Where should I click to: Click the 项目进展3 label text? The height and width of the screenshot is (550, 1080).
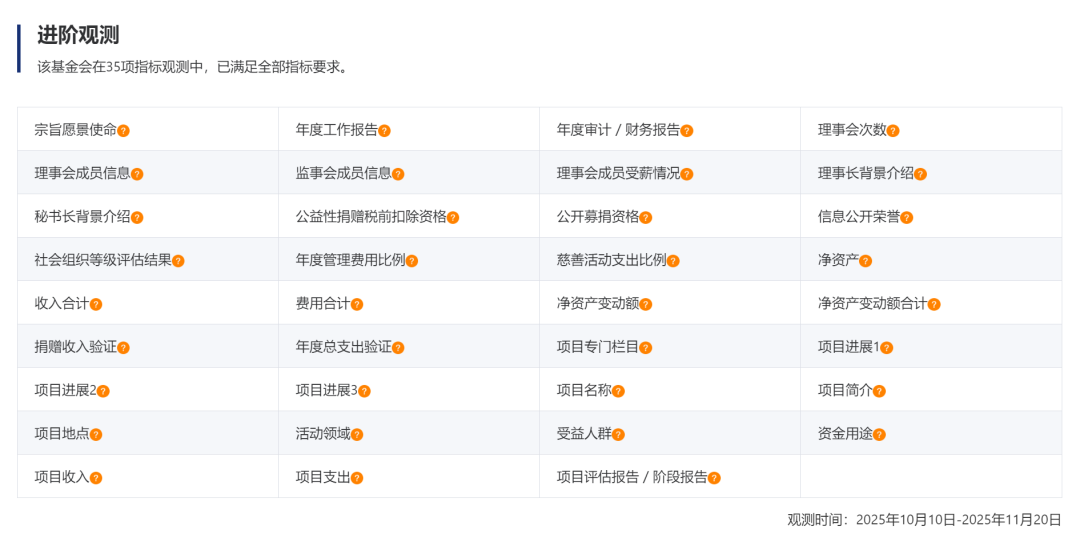(326, 390)
